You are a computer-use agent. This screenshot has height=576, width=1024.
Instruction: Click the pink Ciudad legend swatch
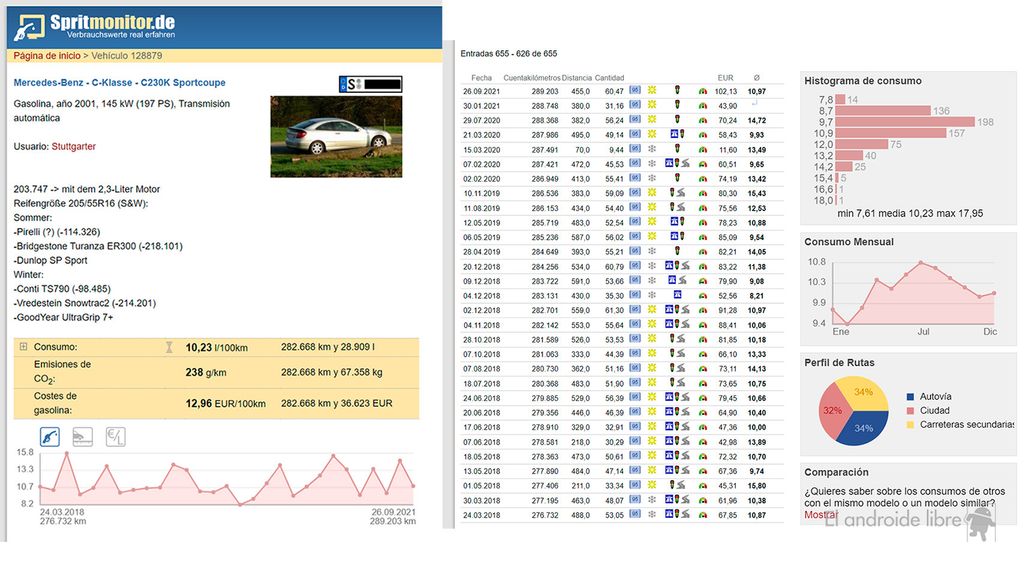910,411
